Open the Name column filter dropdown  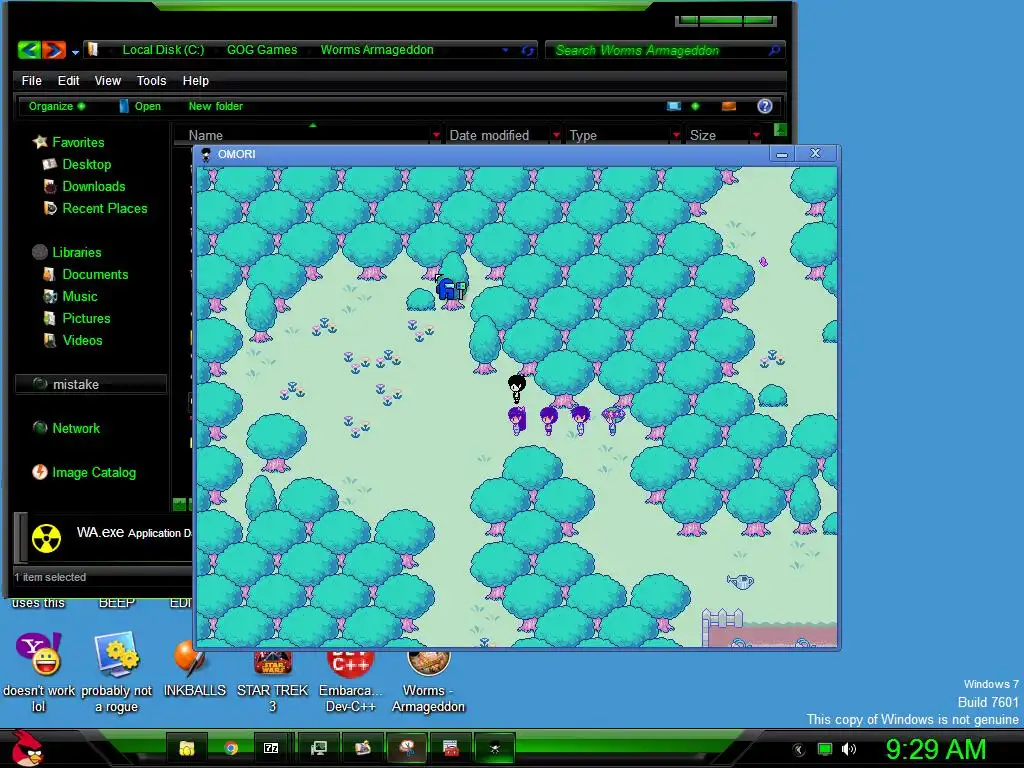pyautogui.click(x=436, y=135)
